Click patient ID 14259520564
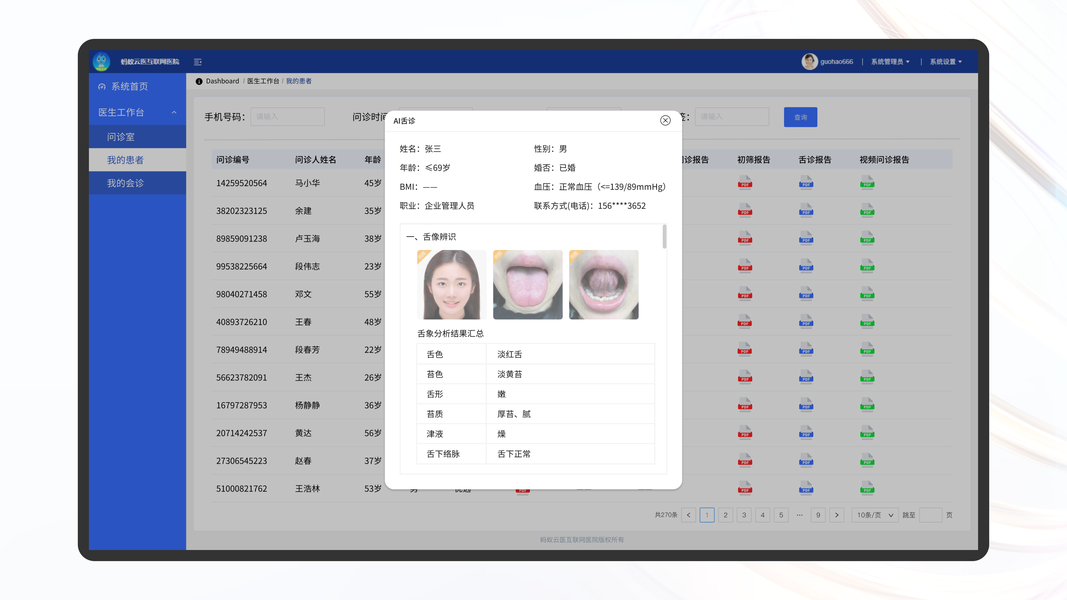Image resolution: width=1067 pixels, height=600 pixels. [x=242, y=183]
